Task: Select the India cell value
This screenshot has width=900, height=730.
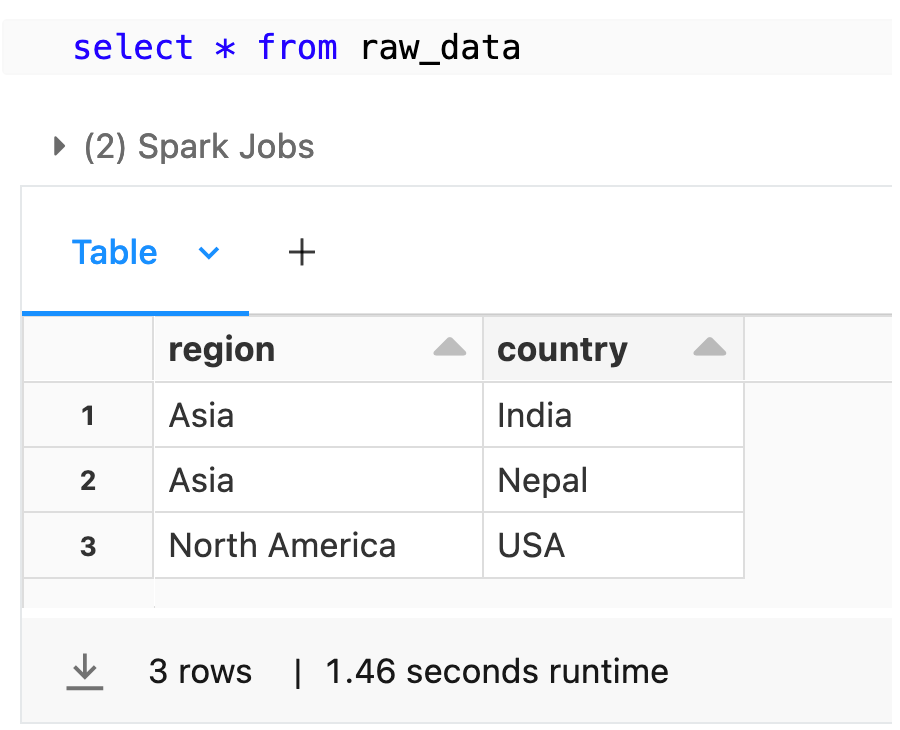Action: [x=535, y=414]
